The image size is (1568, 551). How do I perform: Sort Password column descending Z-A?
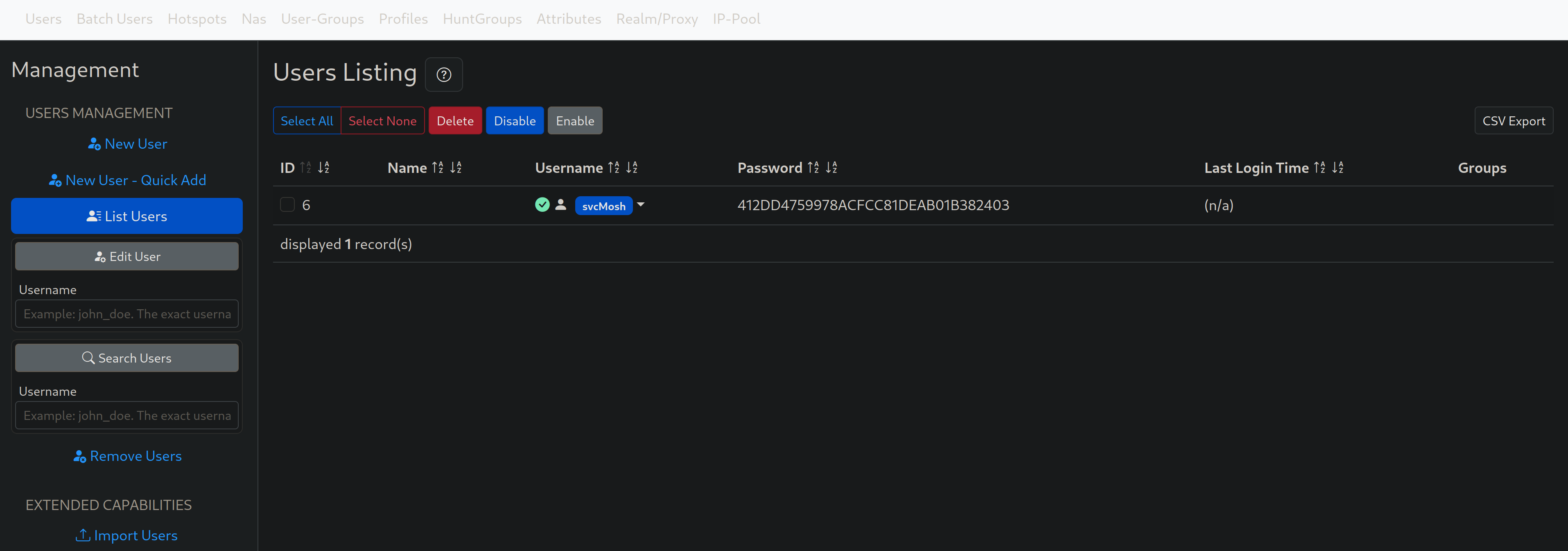click(831, 167)
